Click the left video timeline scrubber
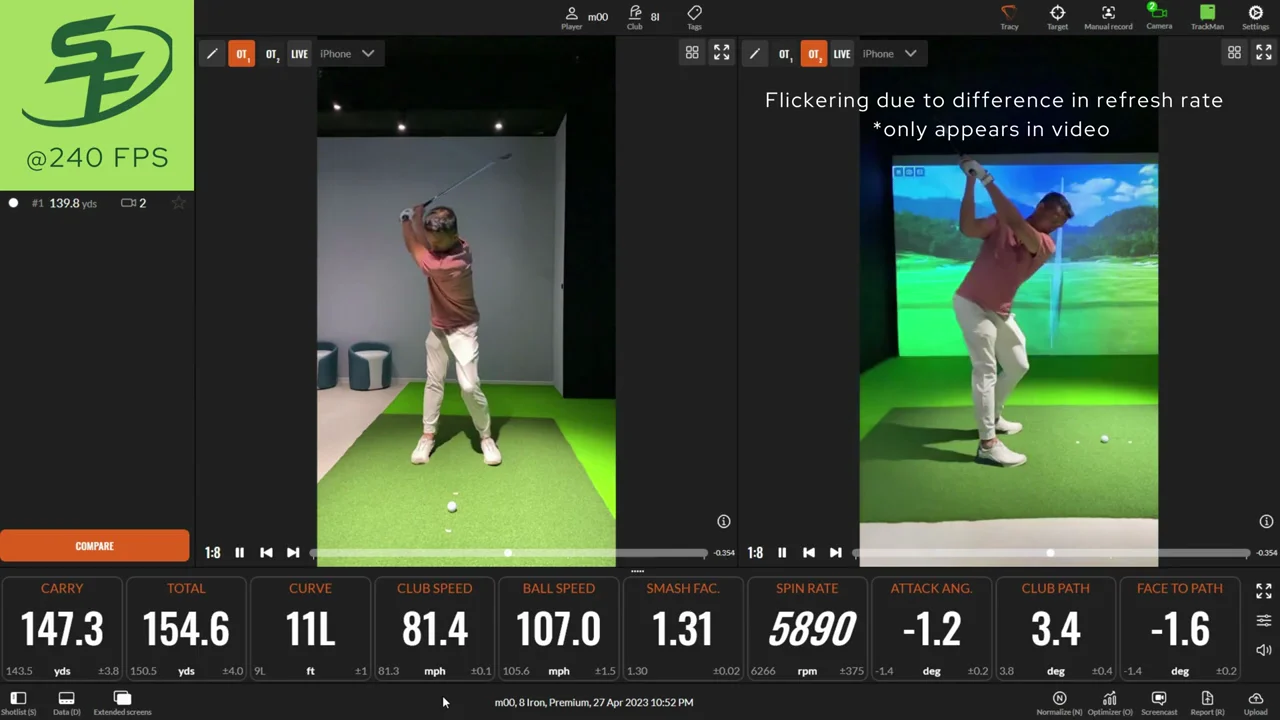1280x720 pixels. coord(508,553)
